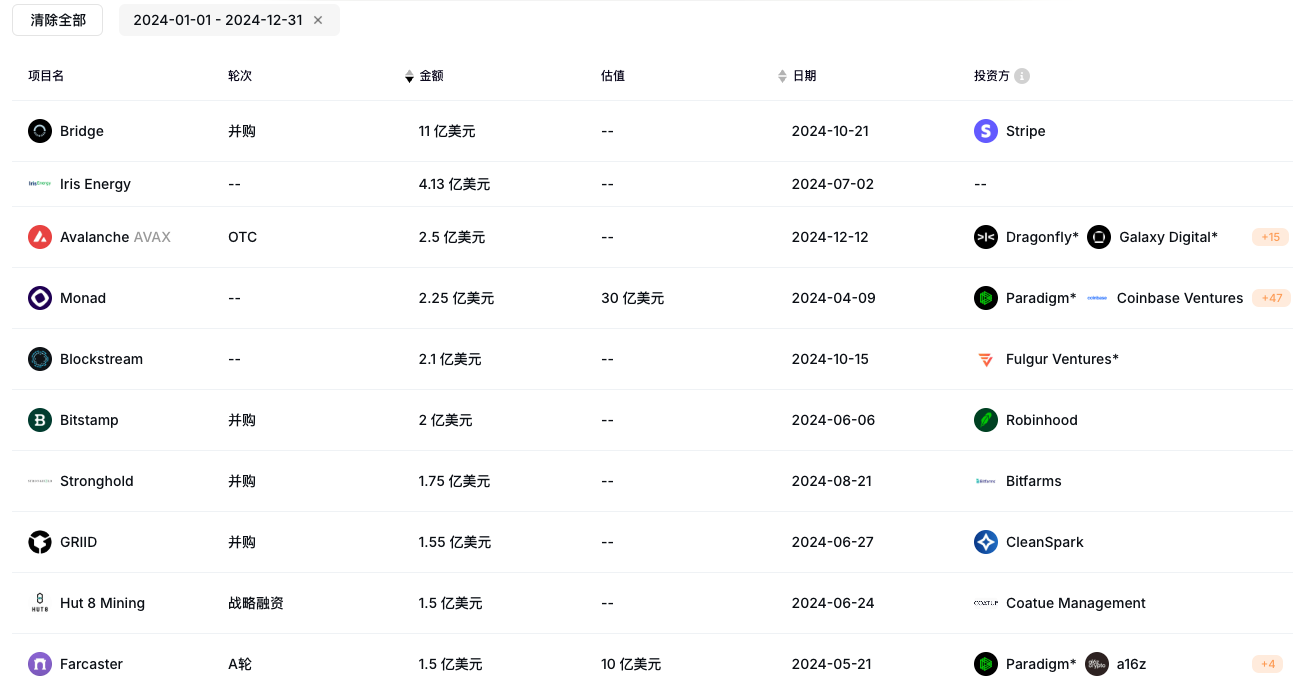
Task: Click the Coatue Management logo icon
Action: pos(986,603)
